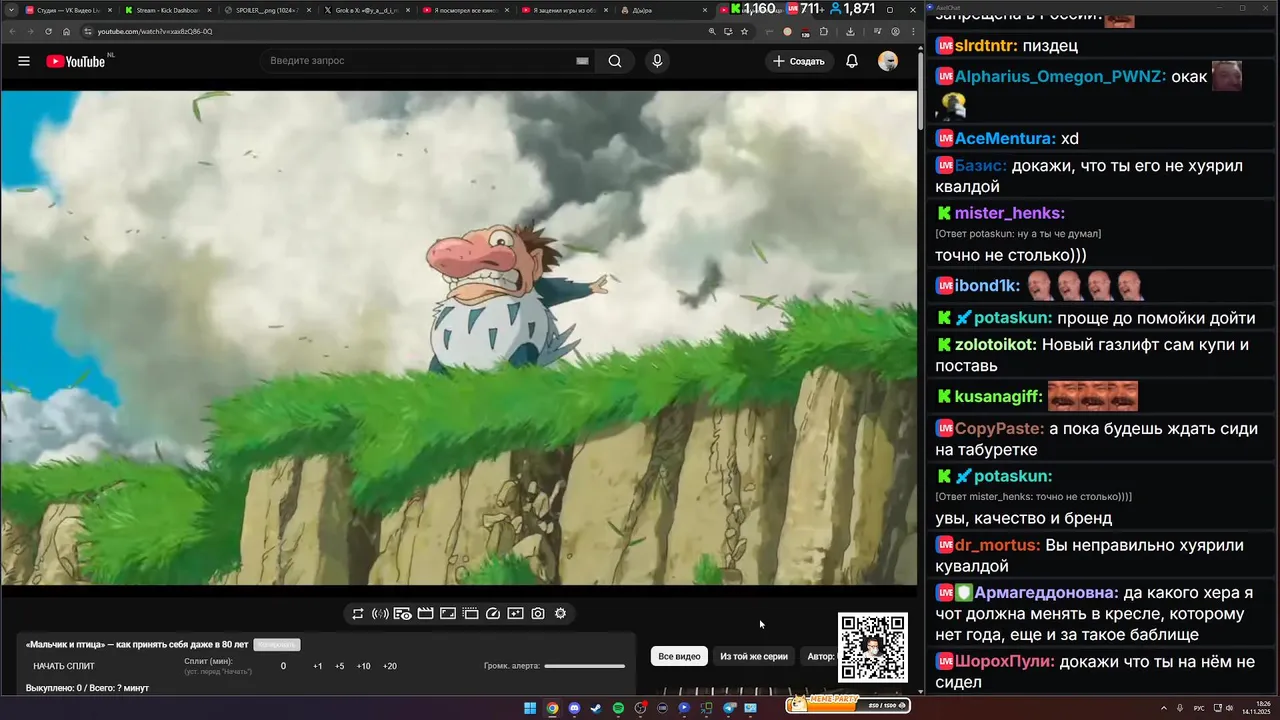Click the grey copy button beside video title
The height and width of the screenshot is (720, 1280).
pos(277,645)
